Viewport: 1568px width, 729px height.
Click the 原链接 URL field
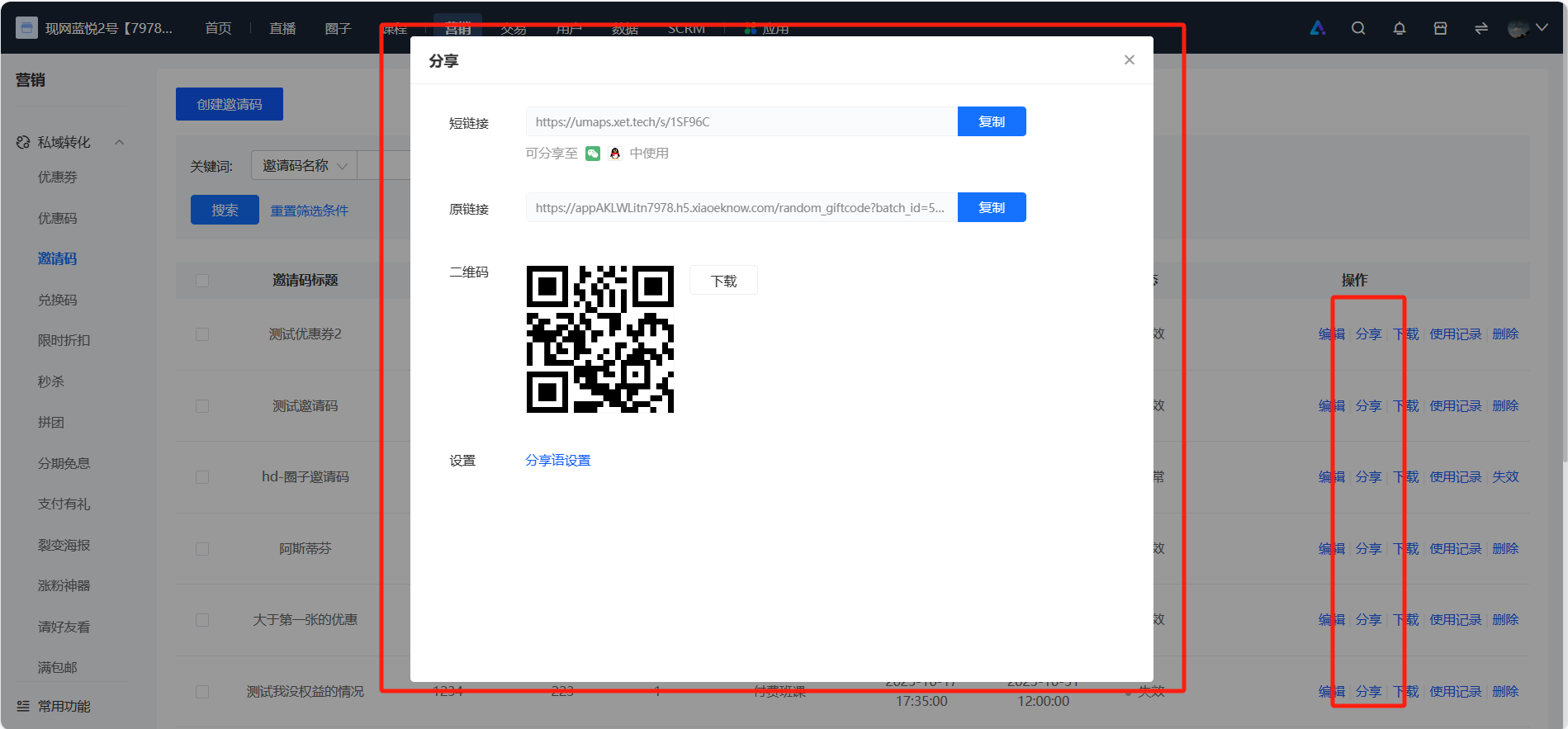click(741, 207)
